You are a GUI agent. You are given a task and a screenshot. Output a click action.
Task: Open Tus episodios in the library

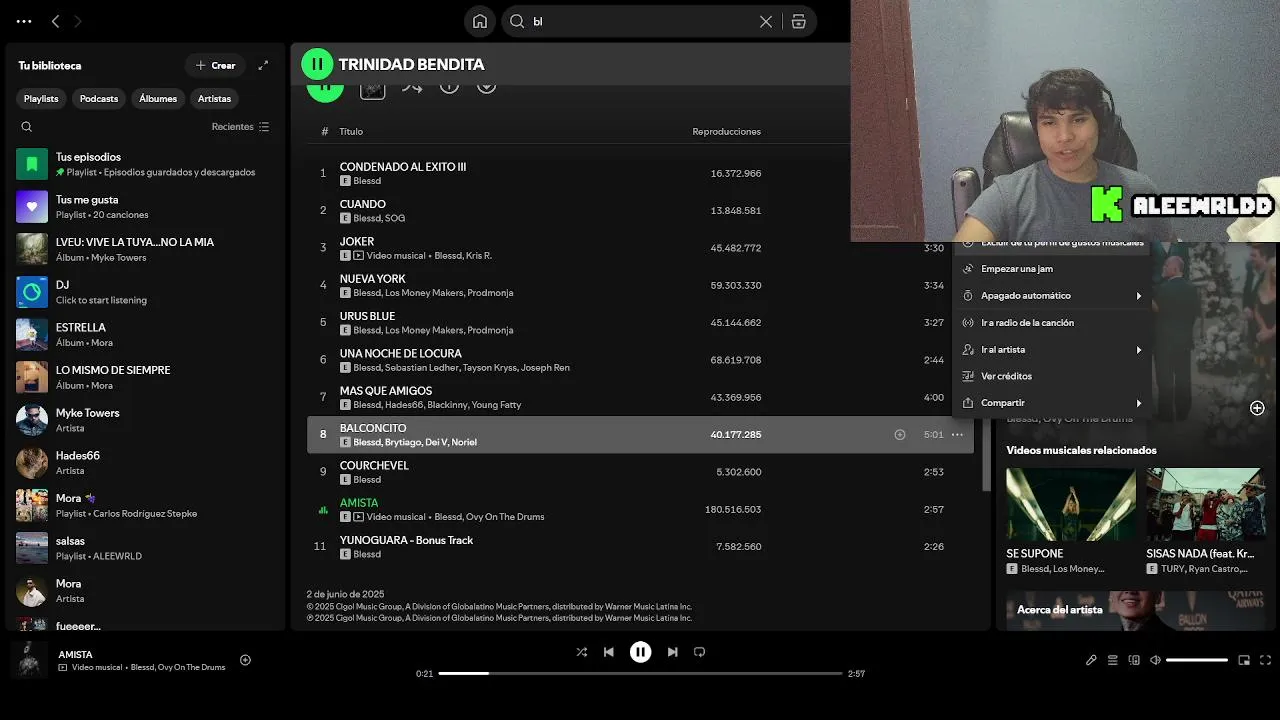[145, 164]
